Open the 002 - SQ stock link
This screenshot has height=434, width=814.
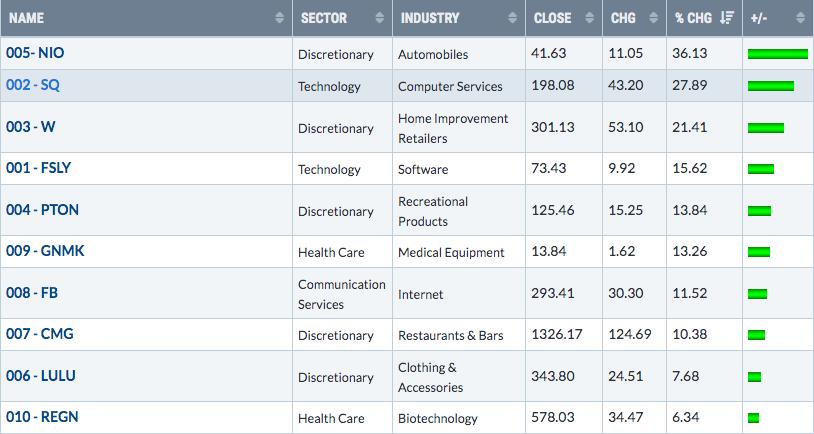pyautogui.click(x=33, y=85)
